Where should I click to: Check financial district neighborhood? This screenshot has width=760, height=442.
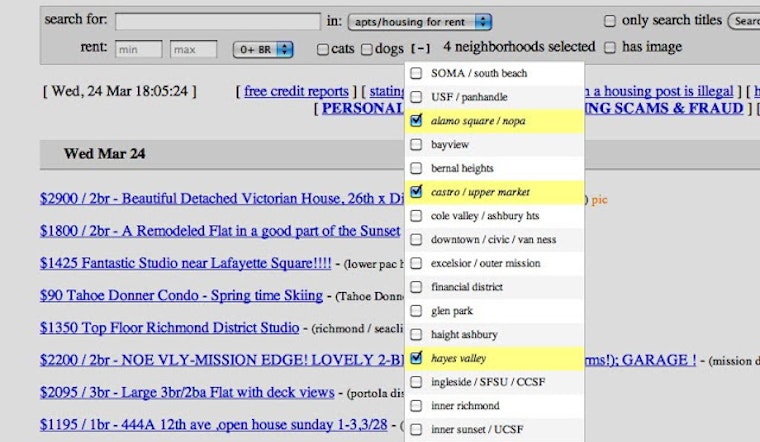[416, 287]
